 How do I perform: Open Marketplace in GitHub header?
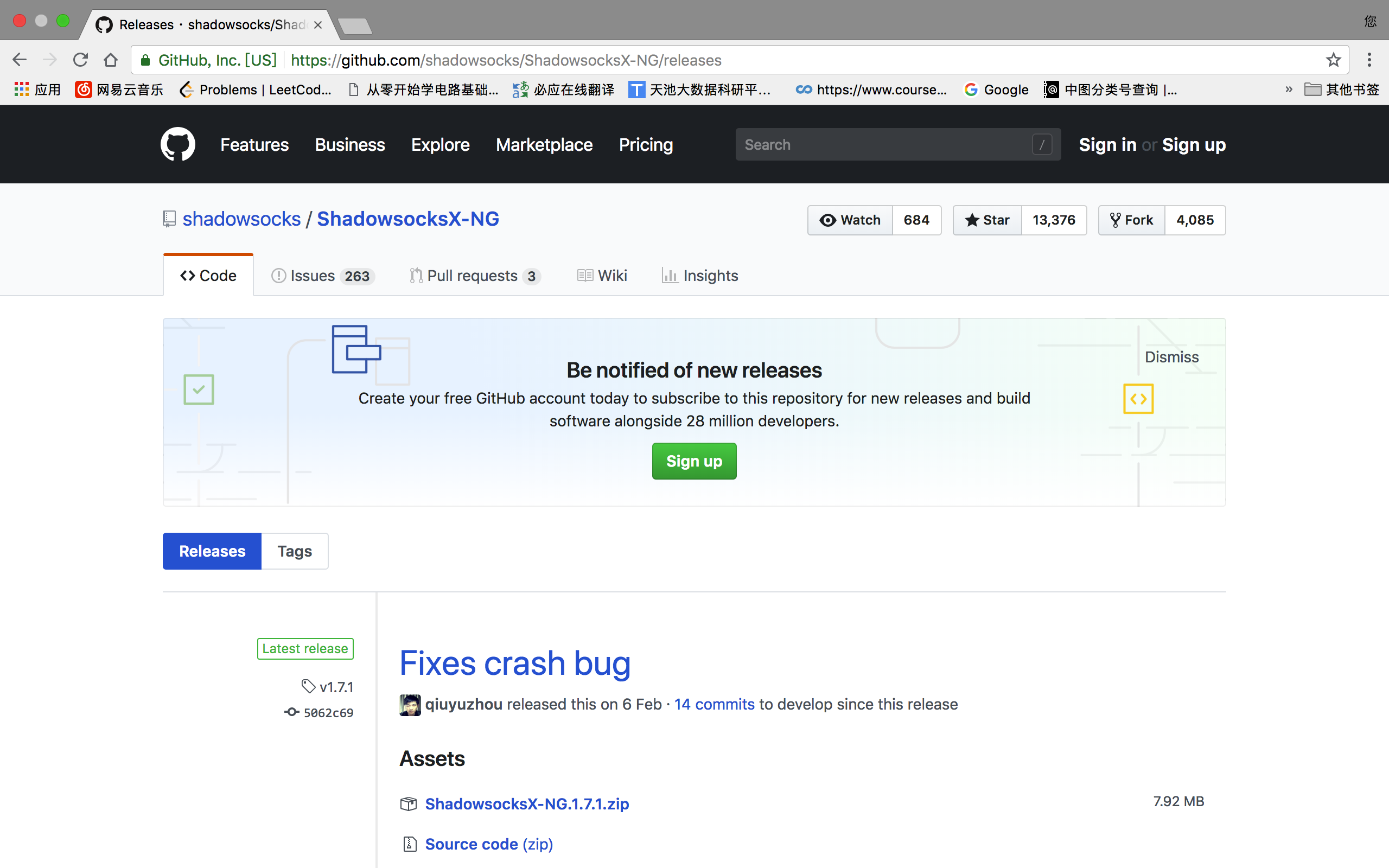tap(544, 145)
